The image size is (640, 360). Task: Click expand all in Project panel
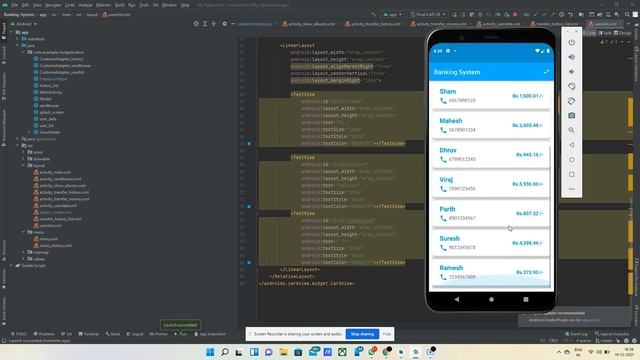coord(205,24)
